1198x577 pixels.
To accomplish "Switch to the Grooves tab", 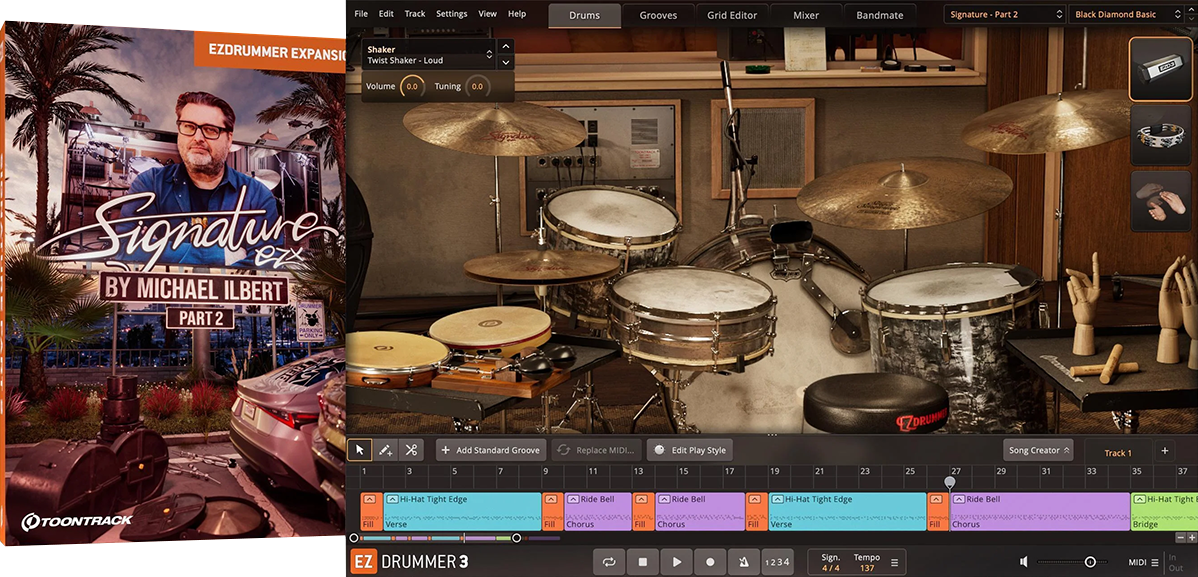I will [x=658, y=15].
